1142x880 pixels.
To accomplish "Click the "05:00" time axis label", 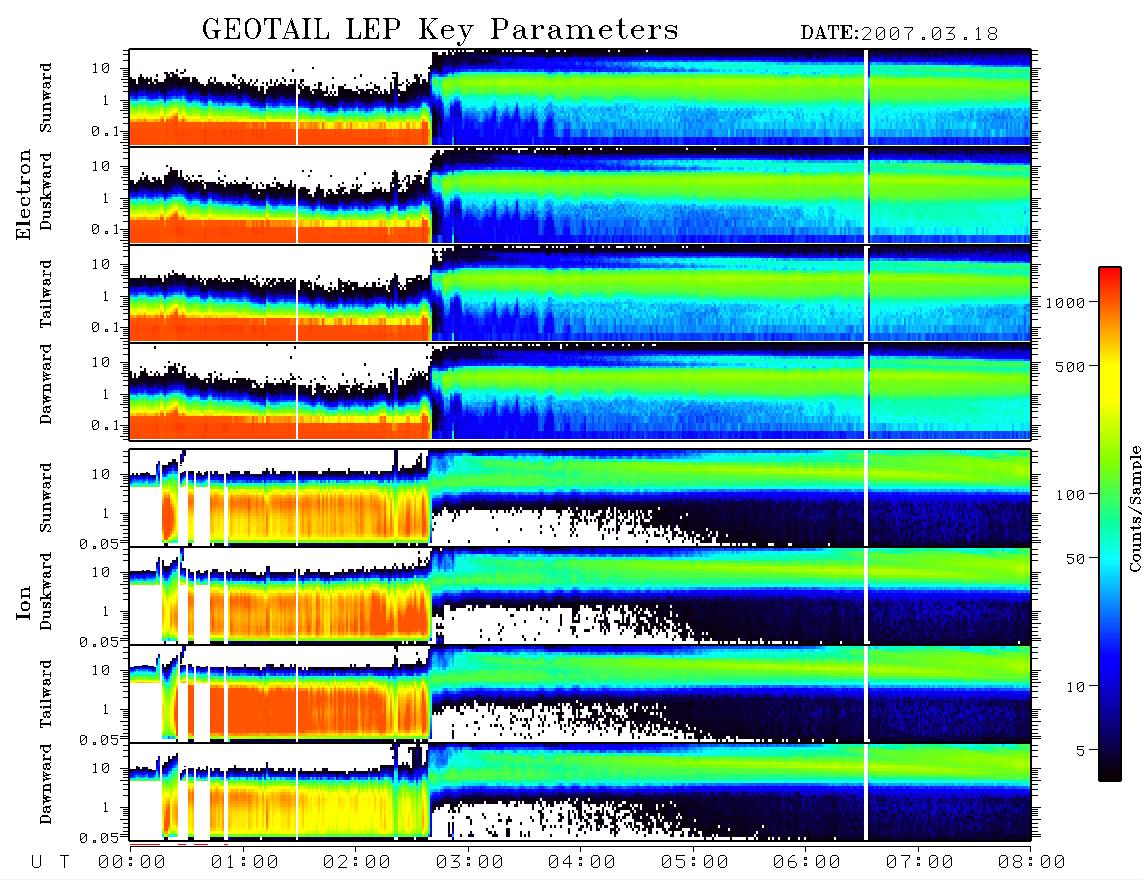I will (695, 863).
